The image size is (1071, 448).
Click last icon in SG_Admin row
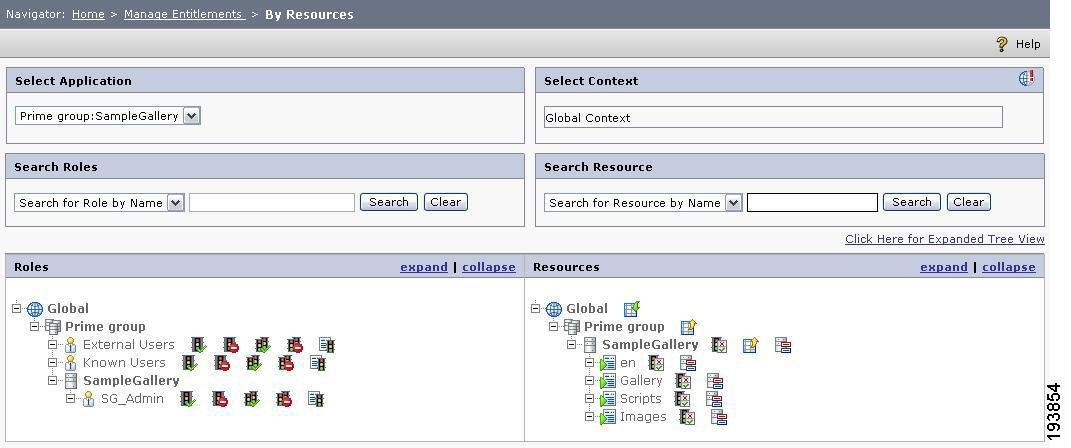tap(316, 399)
